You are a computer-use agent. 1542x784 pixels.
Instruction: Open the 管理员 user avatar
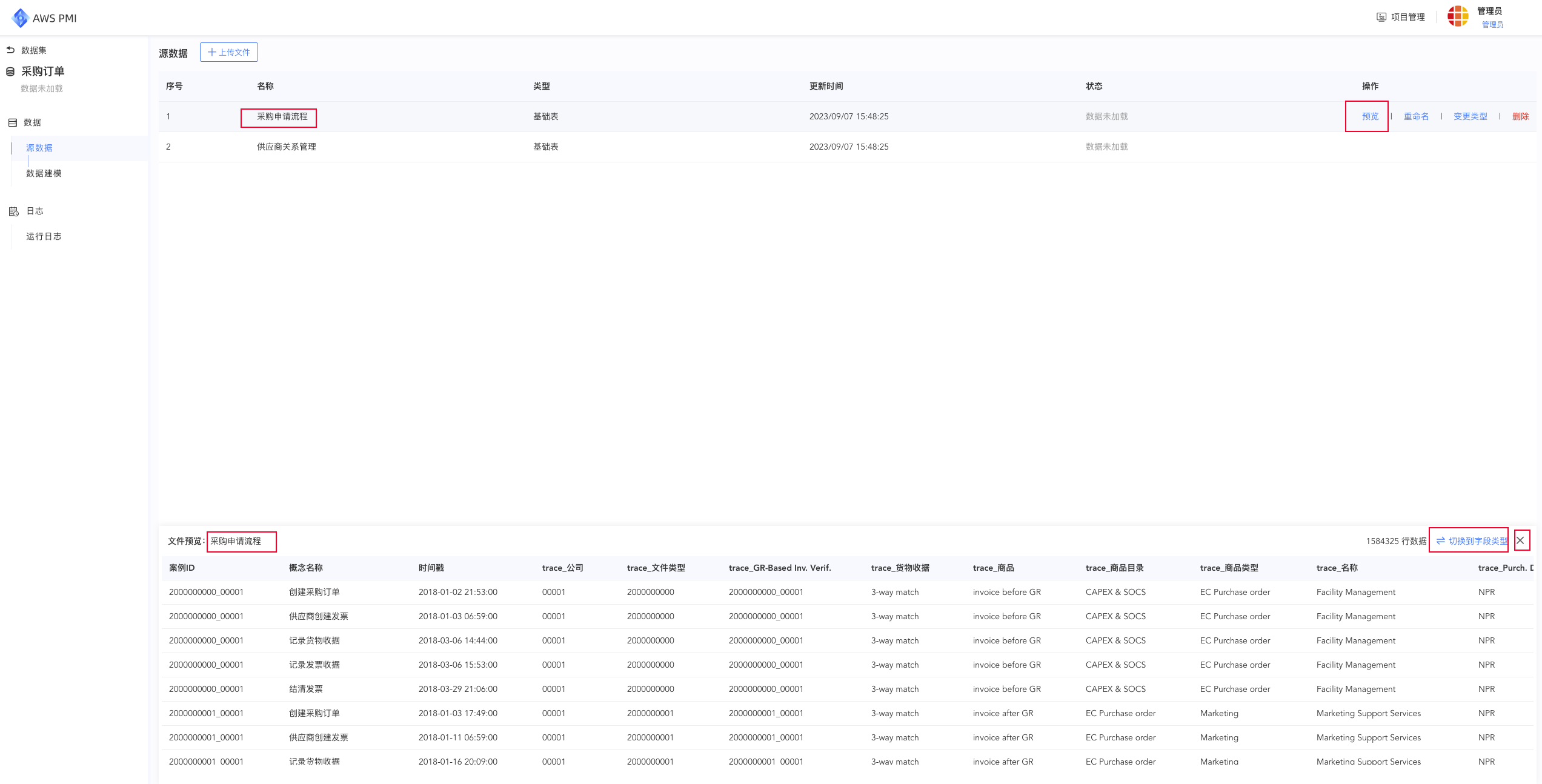tap(1458, 16)
